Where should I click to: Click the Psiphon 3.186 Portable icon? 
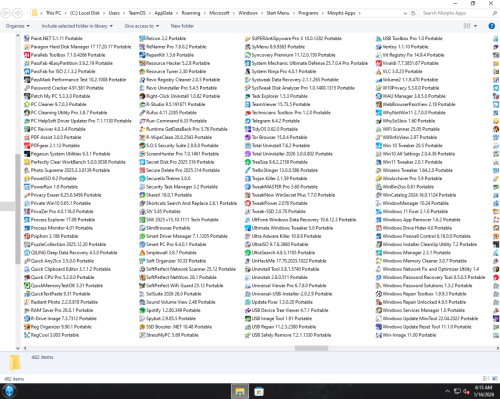(x=27, y=236)
